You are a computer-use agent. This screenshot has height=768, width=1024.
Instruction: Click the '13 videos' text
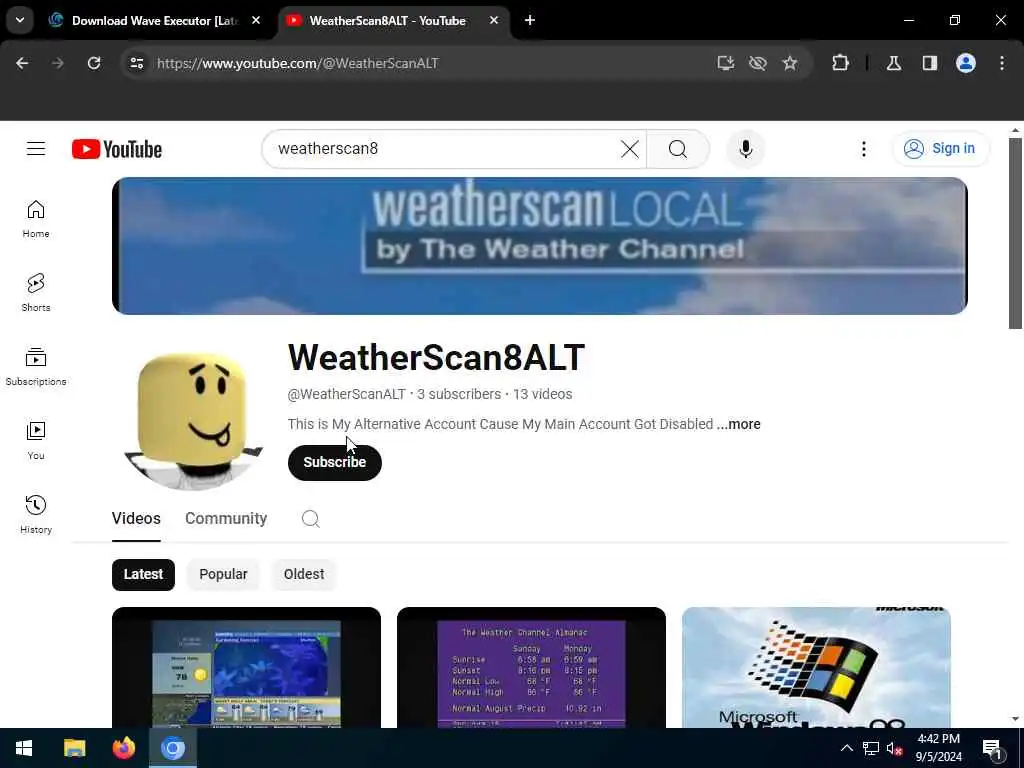543,394
